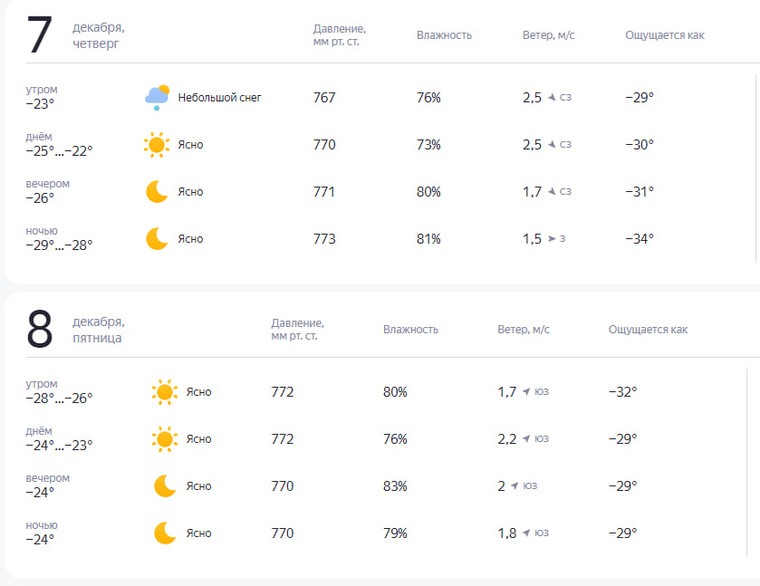
Task: Click the southwest wind arrow next to 1,8 on December 8 night
Action: tap(526, 533)
